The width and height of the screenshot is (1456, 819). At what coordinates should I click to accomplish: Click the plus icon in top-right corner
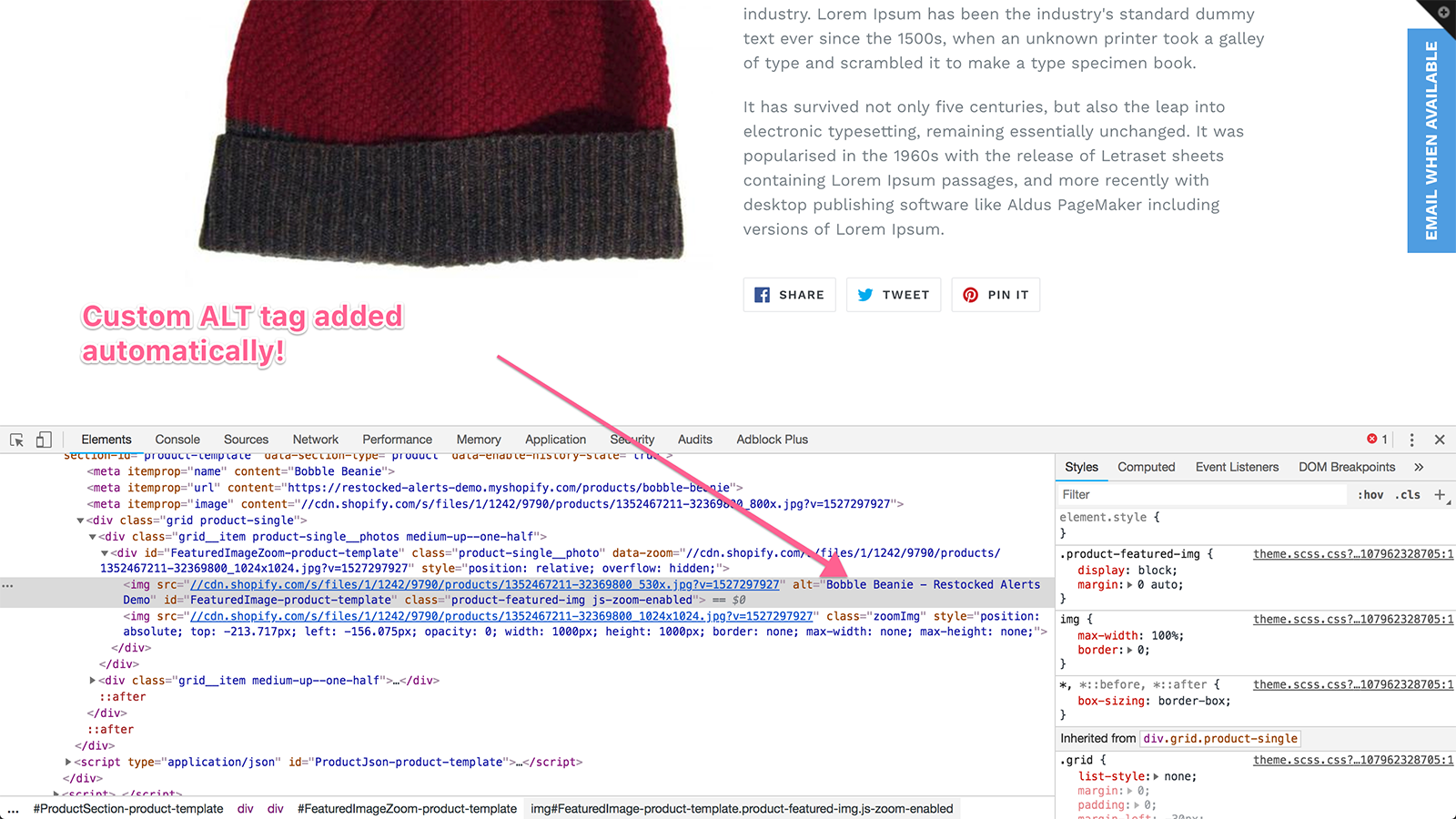(1443, 12)
